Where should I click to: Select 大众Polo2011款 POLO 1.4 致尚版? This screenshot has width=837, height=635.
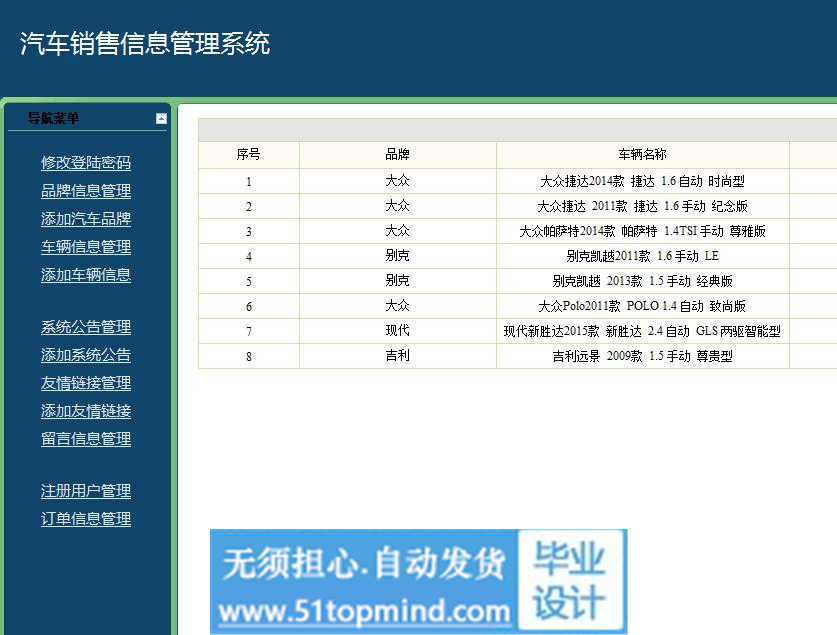pos(643,306)
